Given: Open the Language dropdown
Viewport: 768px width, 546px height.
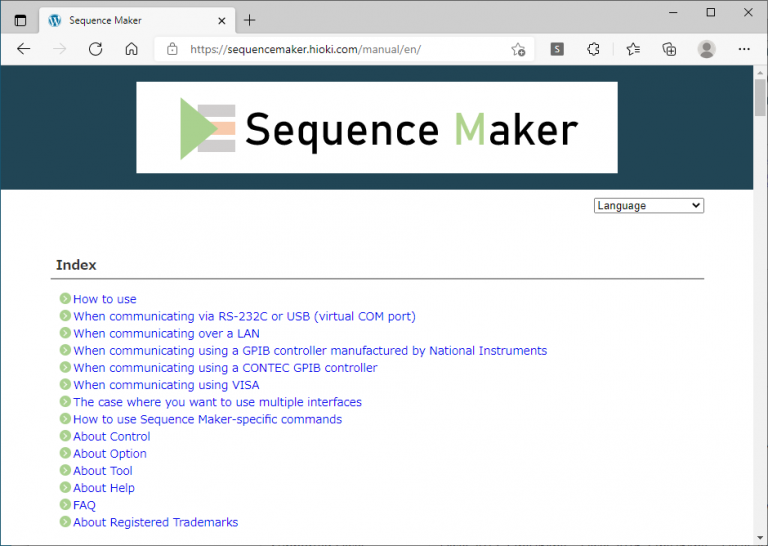Looking at the screenshot, I should [648, 206].
